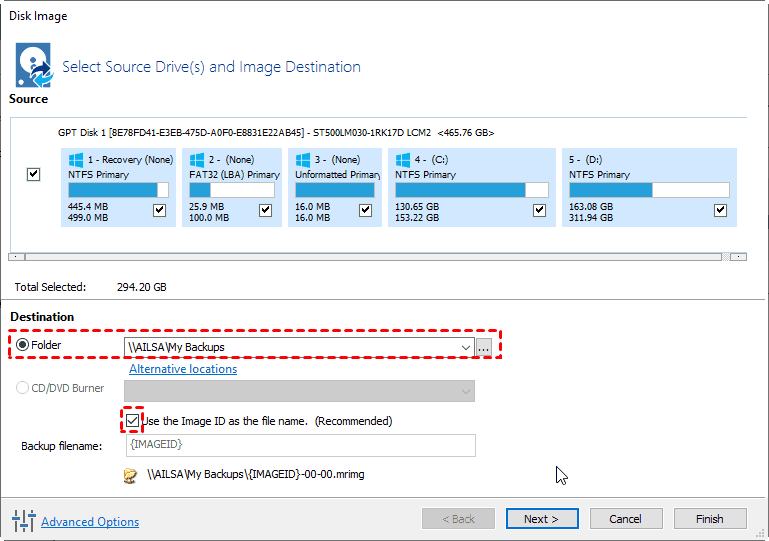Viewport: 769px width, 541px height.
Task: Click the Cancel button
Action: 625,519
